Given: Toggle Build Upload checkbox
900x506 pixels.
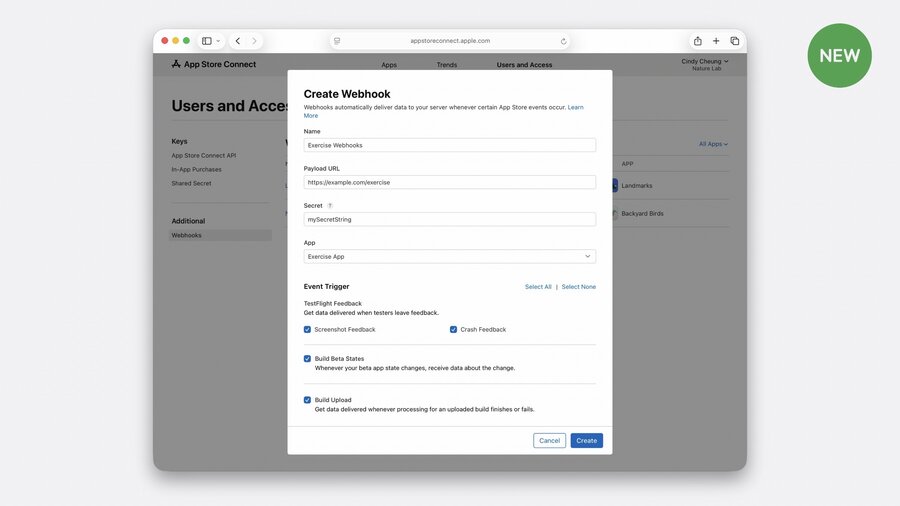Looking at the screenshot, I should pos(307,400).
